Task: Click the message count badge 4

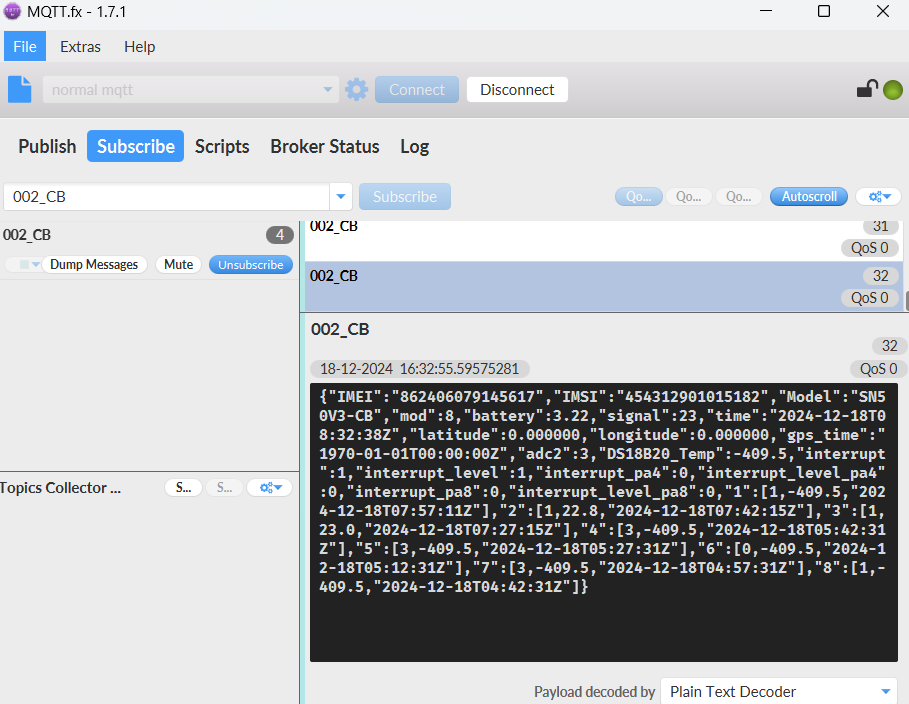Action: pos(279,235)
